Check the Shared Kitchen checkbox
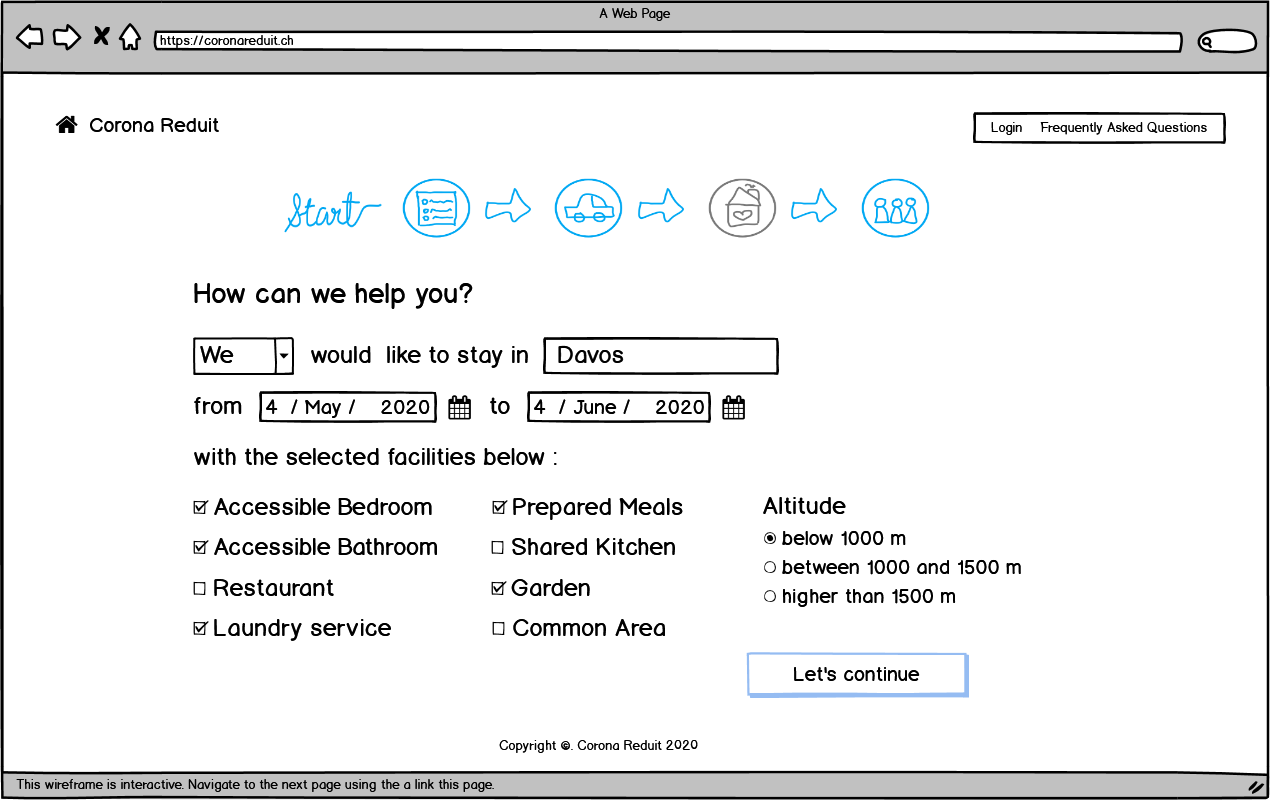The image size is (1270, 800). tap(498, 548)
